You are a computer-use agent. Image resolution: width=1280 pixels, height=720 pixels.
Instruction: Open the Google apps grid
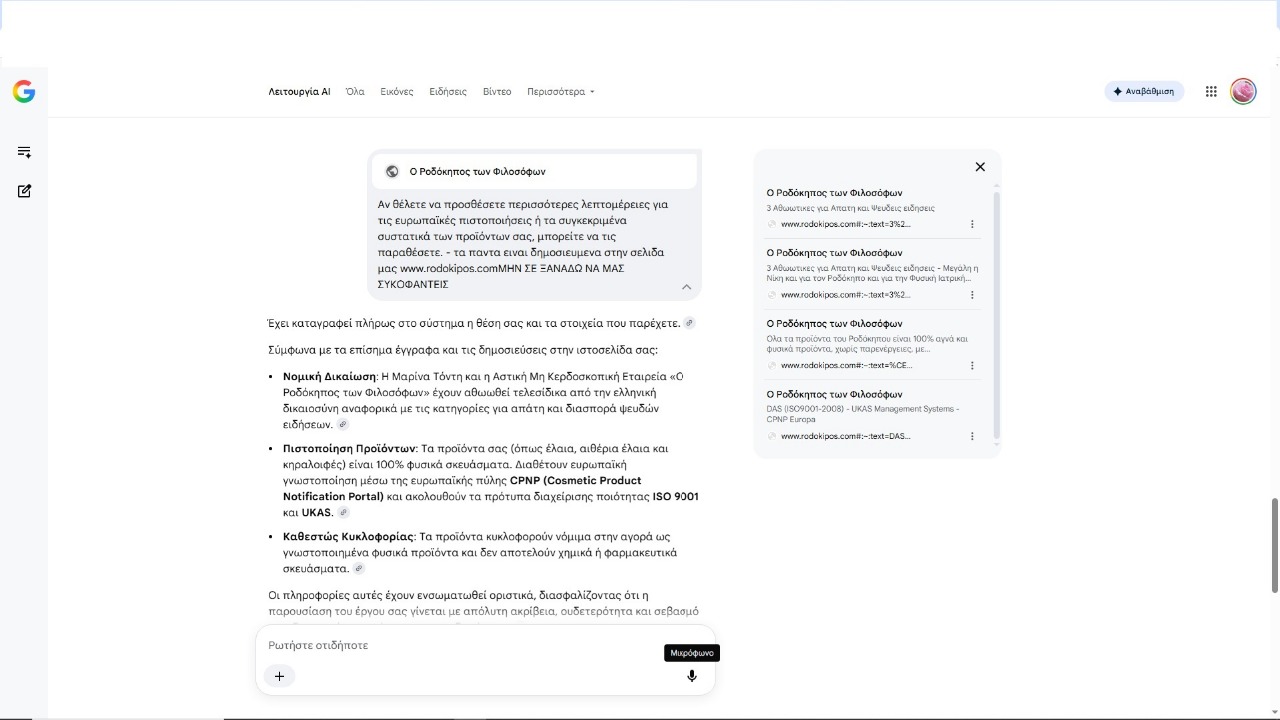click(x=1211, y=92)
